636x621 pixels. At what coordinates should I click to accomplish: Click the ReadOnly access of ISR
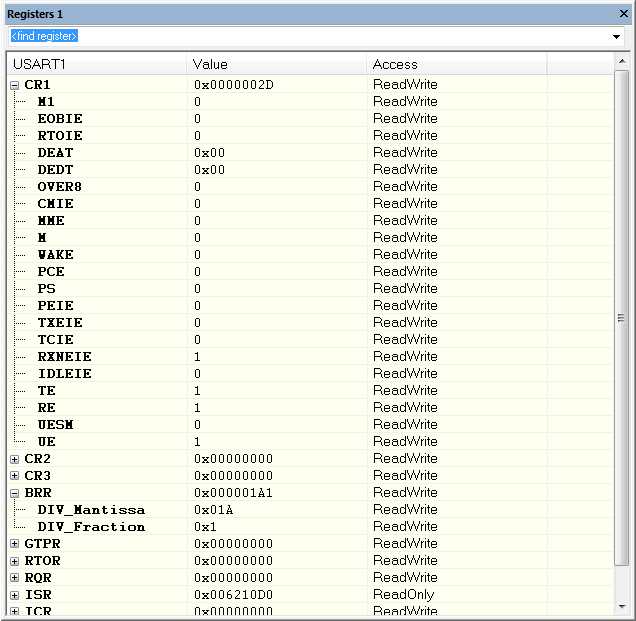pos(404,595)
